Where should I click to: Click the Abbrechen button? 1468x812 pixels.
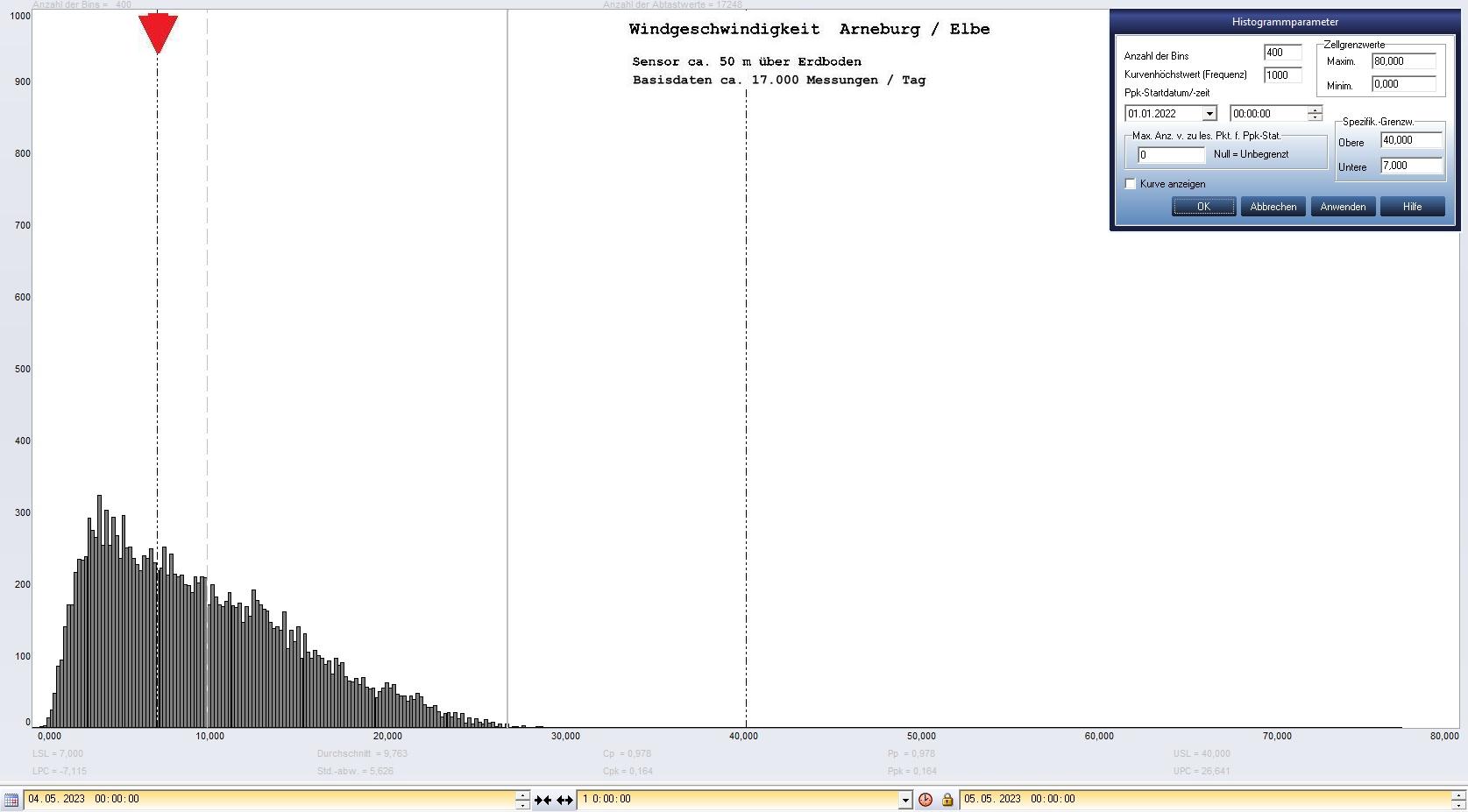pos(1273,207)
